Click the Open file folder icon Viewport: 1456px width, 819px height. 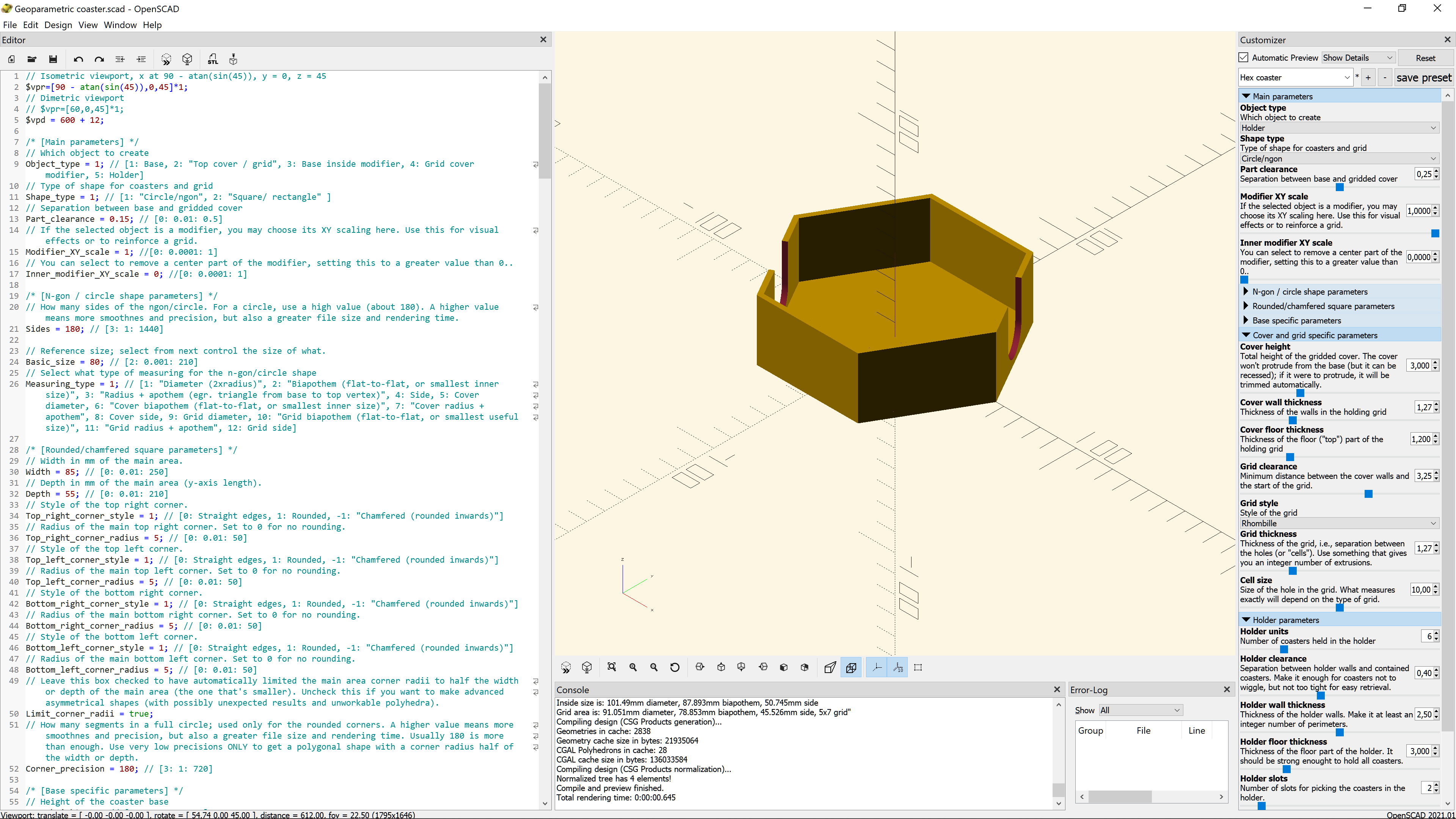32,60
